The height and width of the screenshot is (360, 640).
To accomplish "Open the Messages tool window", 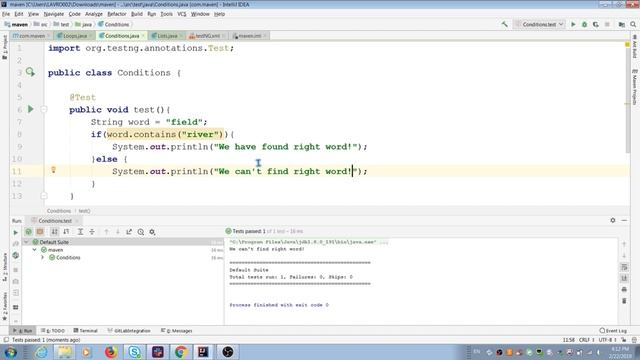I will (x=177, y=331).
